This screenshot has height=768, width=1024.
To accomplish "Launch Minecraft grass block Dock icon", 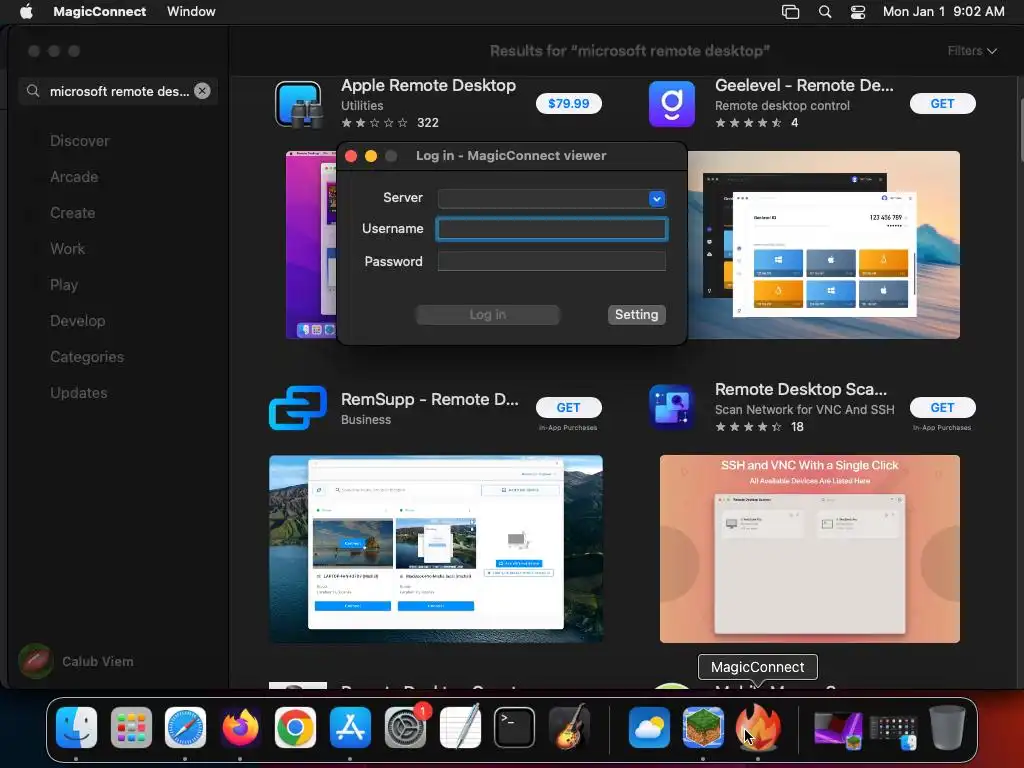I will [x=703, y=727].
